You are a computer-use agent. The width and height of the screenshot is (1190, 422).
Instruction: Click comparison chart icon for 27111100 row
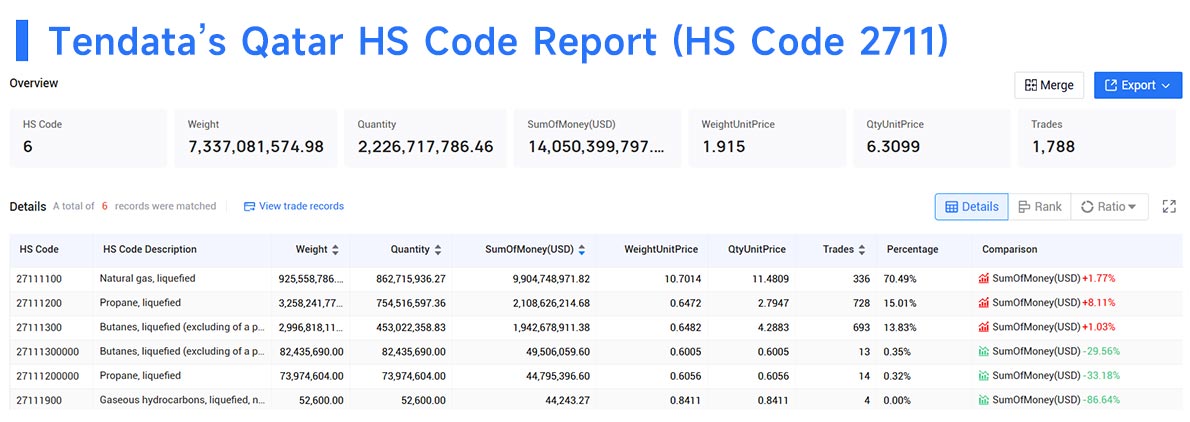tap(984, 279)
